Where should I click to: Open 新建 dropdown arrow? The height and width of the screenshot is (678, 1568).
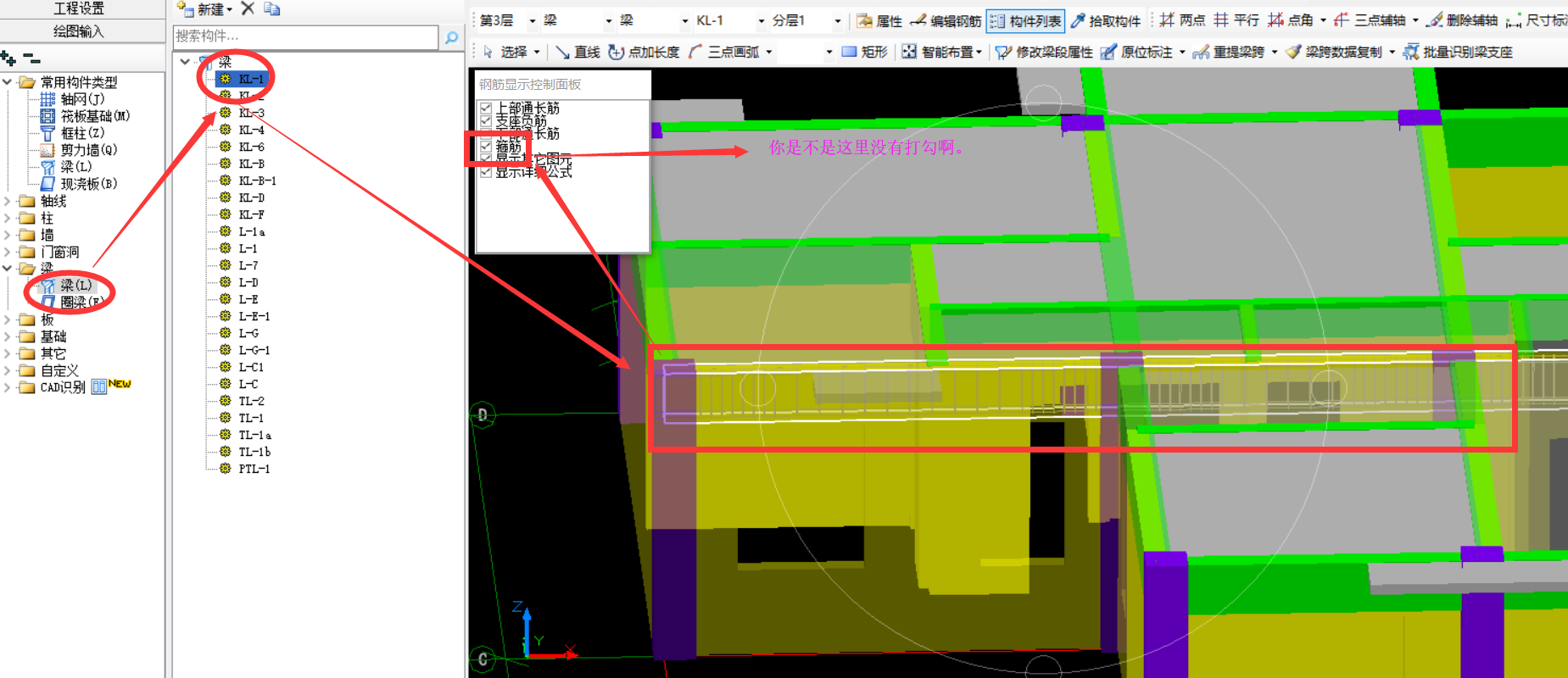[230, 10]
